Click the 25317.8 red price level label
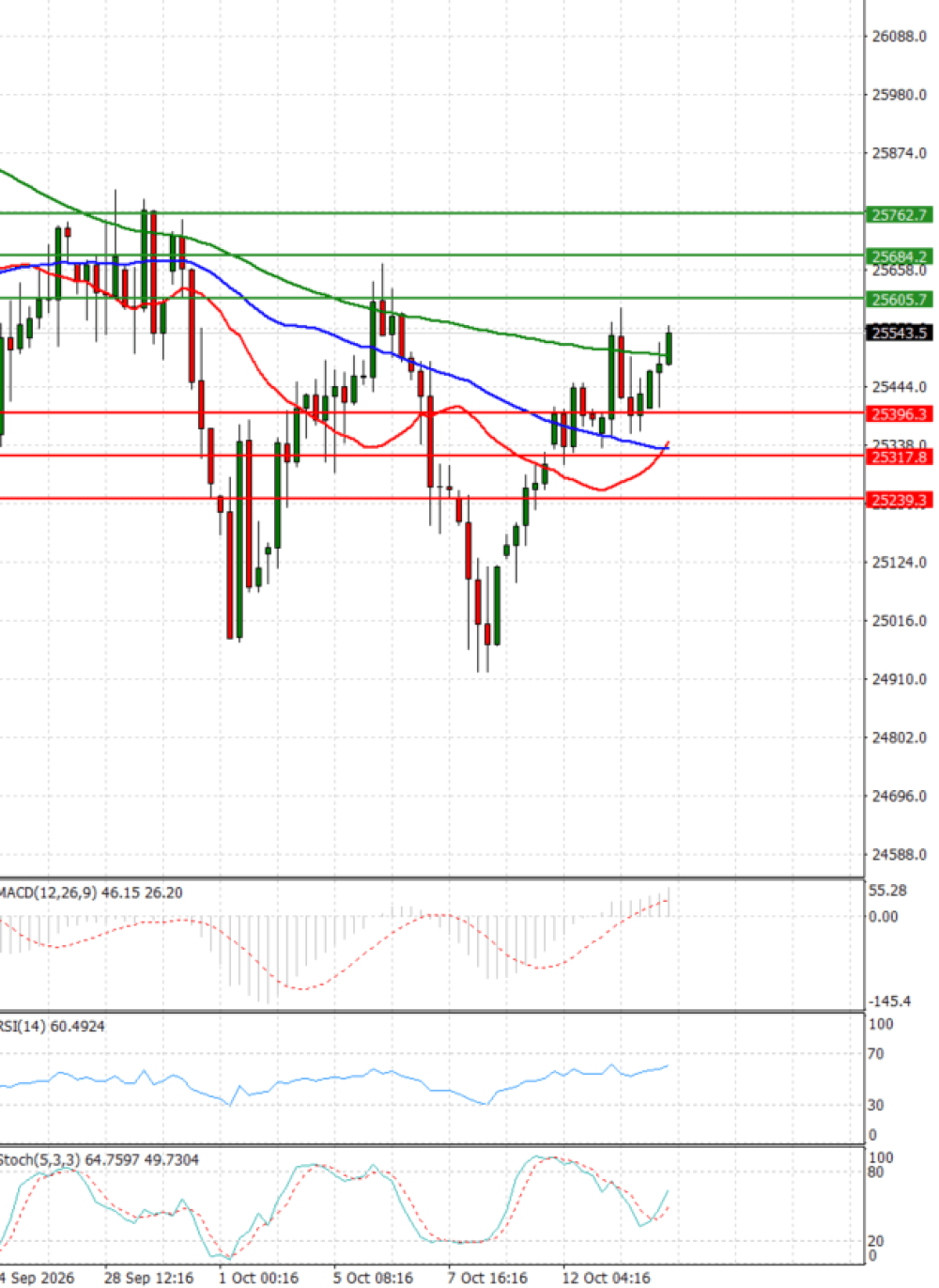The image size is (939, 1288). (x=899, y=458)
